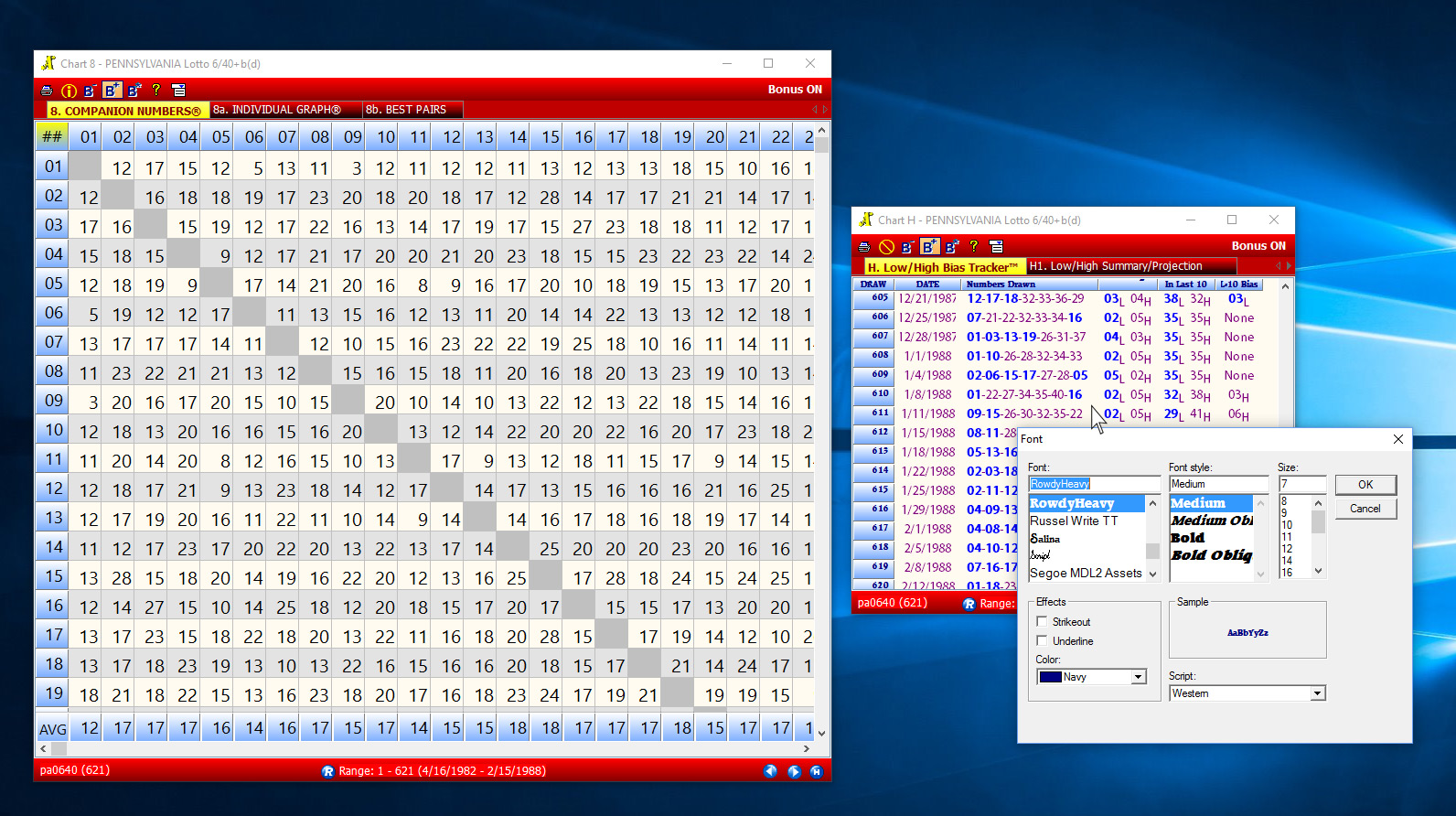The width and height of the screenshot is (1456, 816).
Task: Click the printer icon in Chart H toolbar
Action: click(864, 247)
